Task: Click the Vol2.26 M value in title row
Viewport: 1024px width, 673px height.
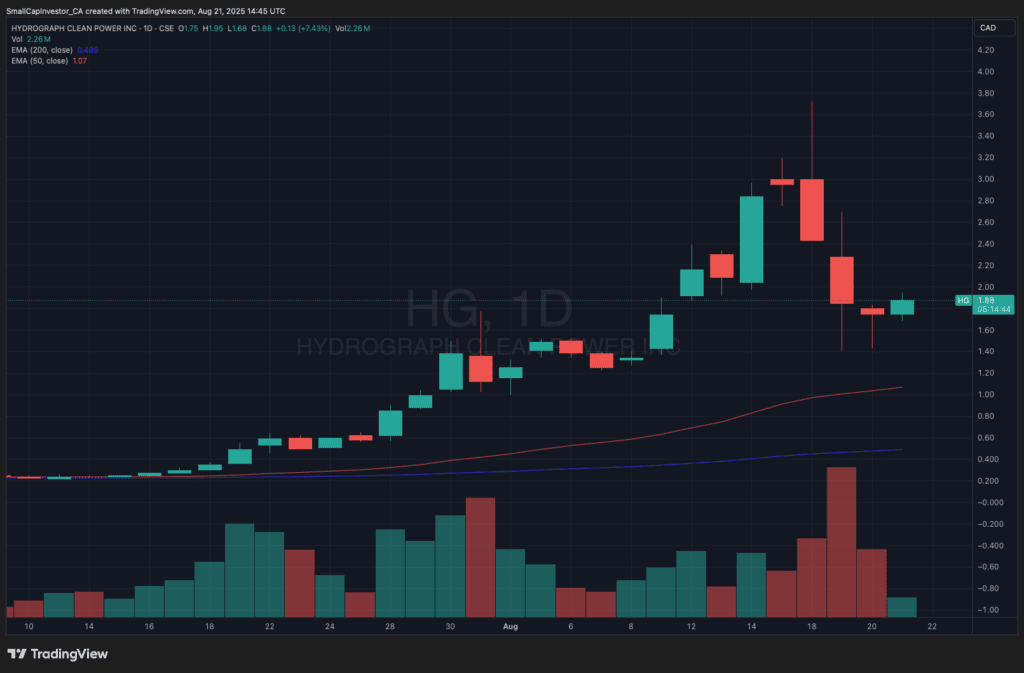Action: (353, 28)
